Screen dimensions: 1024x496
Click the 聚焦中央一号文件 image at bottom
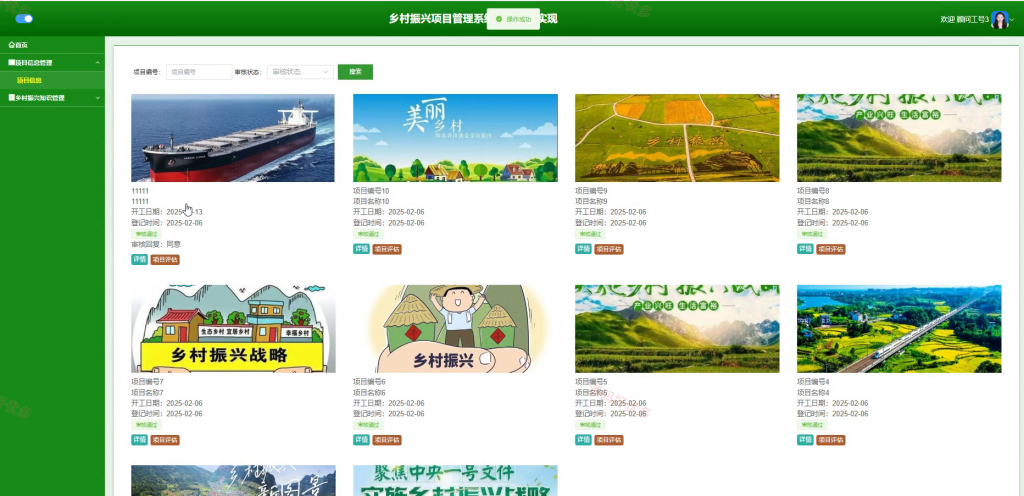pos(455,480)
